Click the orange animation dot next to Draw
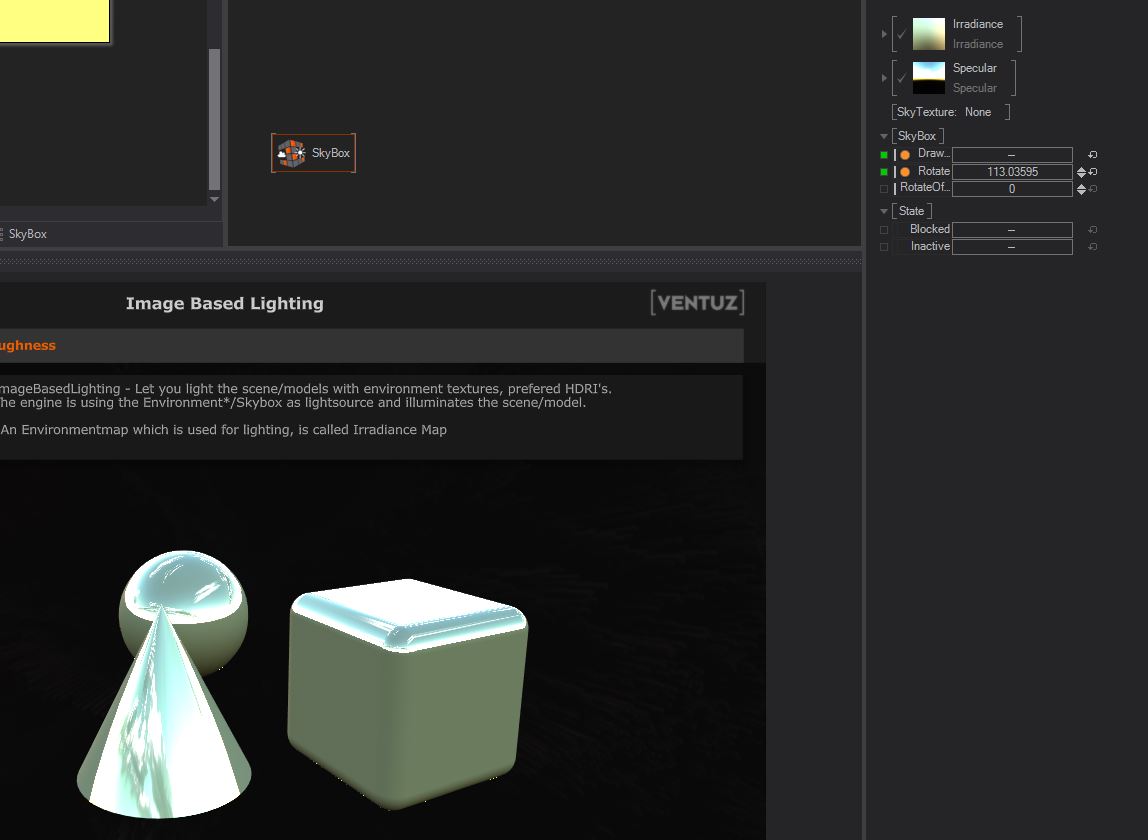This screenshot has height=840, width=1148. [905, 155]
